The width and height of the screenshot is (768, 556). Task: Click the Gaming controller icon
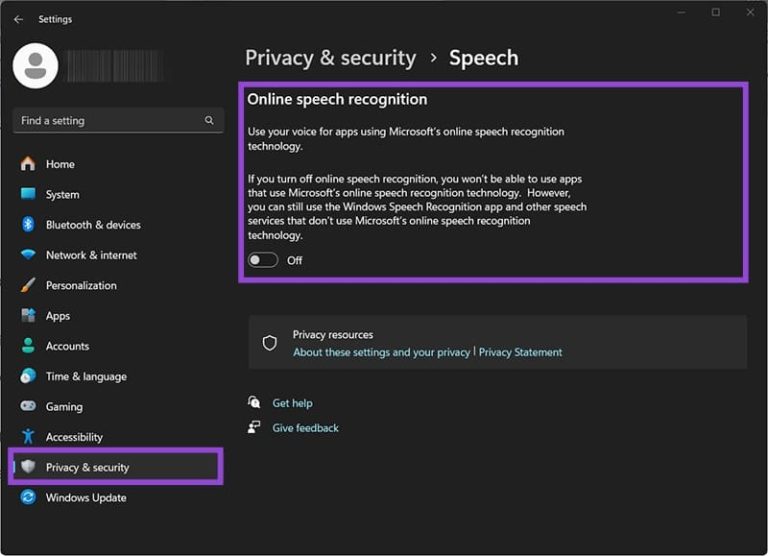coord(28,407)
